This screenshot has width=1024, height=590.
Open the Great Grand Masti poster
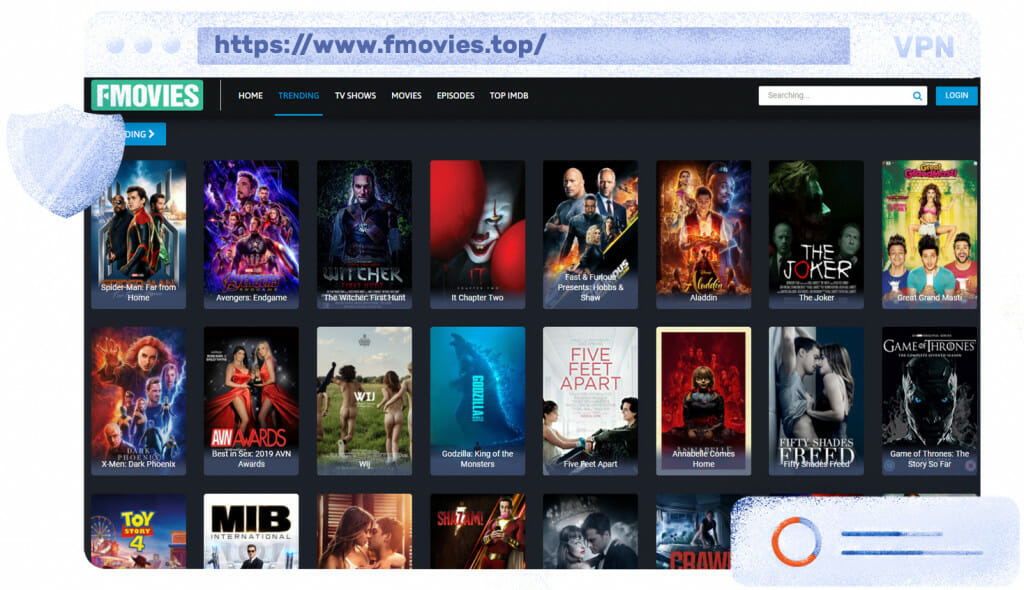(x=929, y=234)
